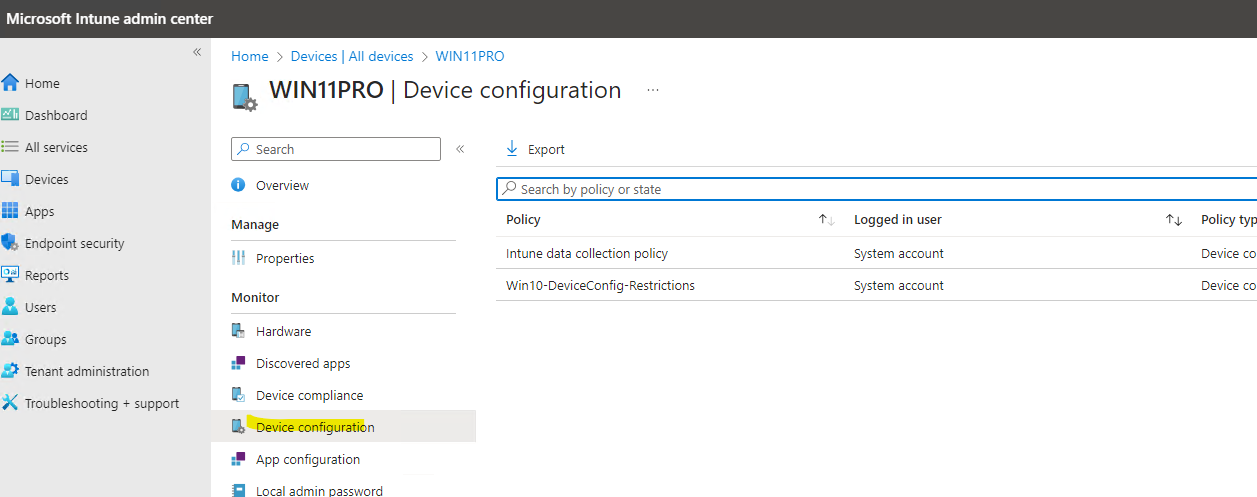1257x497 pixels.
Task: Open Reports in the left navigation
Action: (x=47, y=275)
